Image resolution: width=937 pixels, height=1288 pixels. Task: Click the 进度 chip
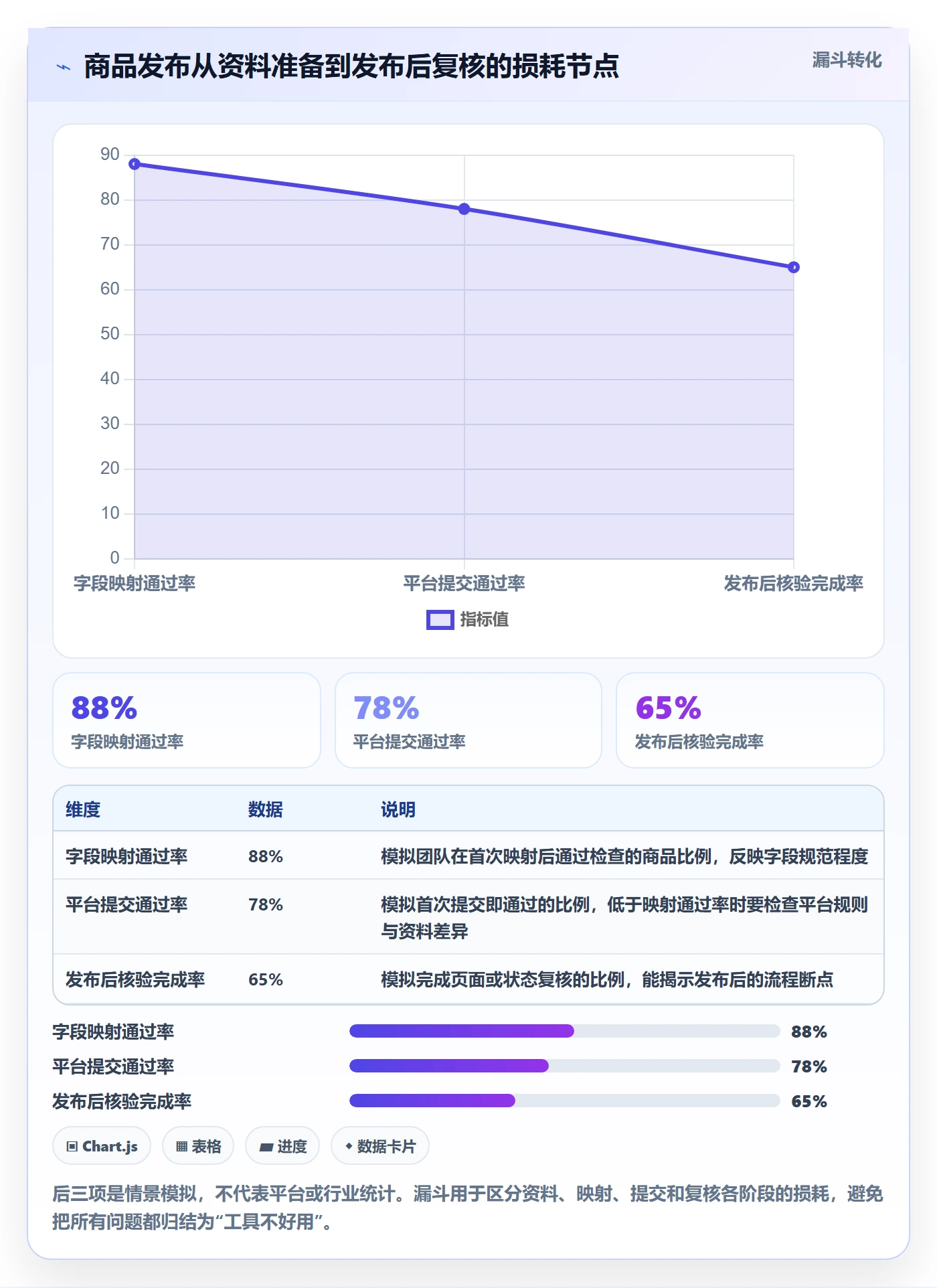click(282, 1146)
